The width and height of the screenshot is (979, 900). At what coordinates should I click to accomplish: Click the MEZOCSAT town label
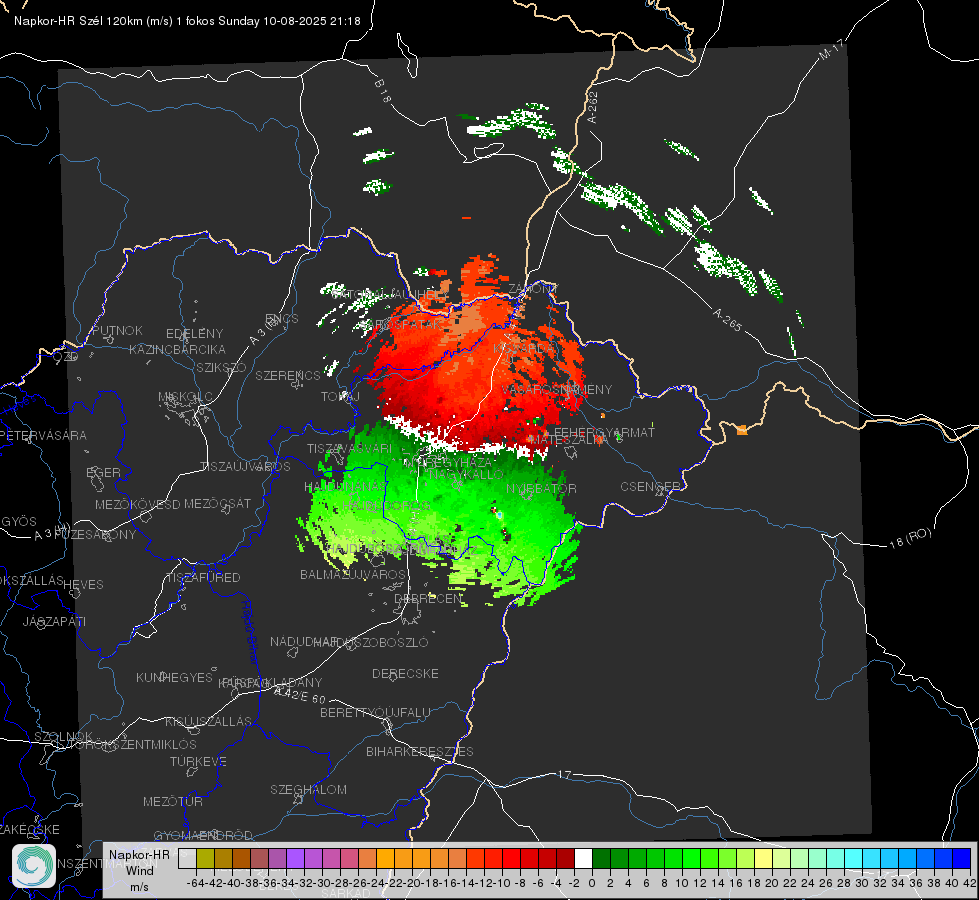point(217,503)
